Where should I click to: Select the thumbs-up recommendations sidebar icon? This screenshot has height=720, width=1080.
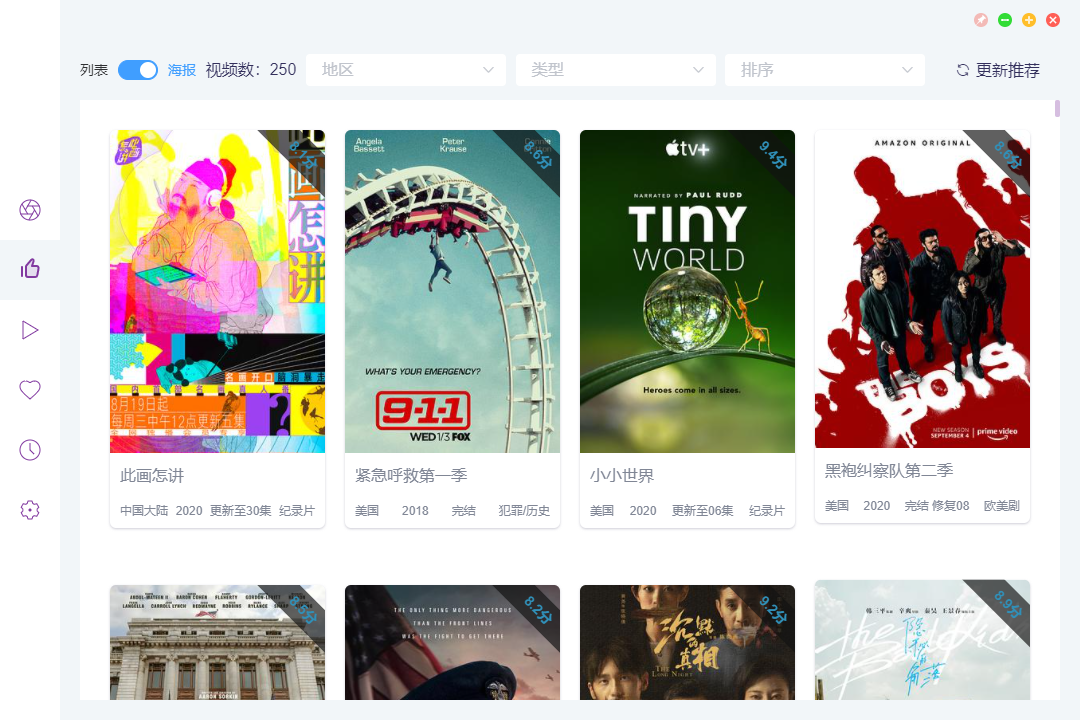click(x=30, y=269)
